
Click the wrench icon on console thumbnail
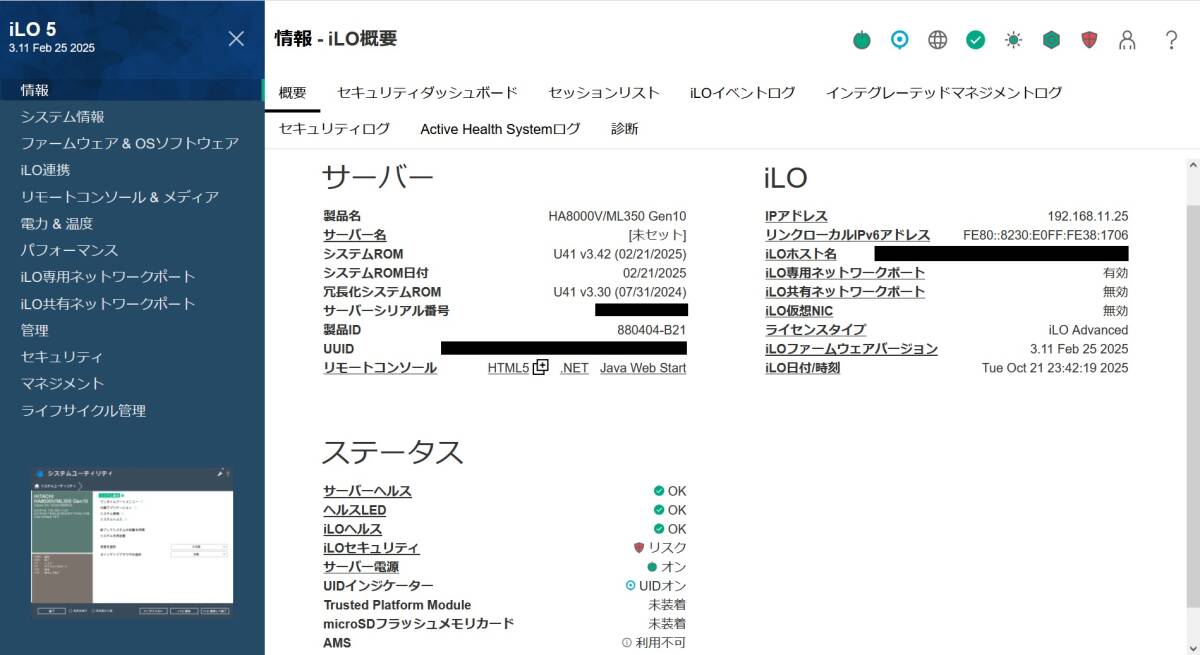[220, 473]
